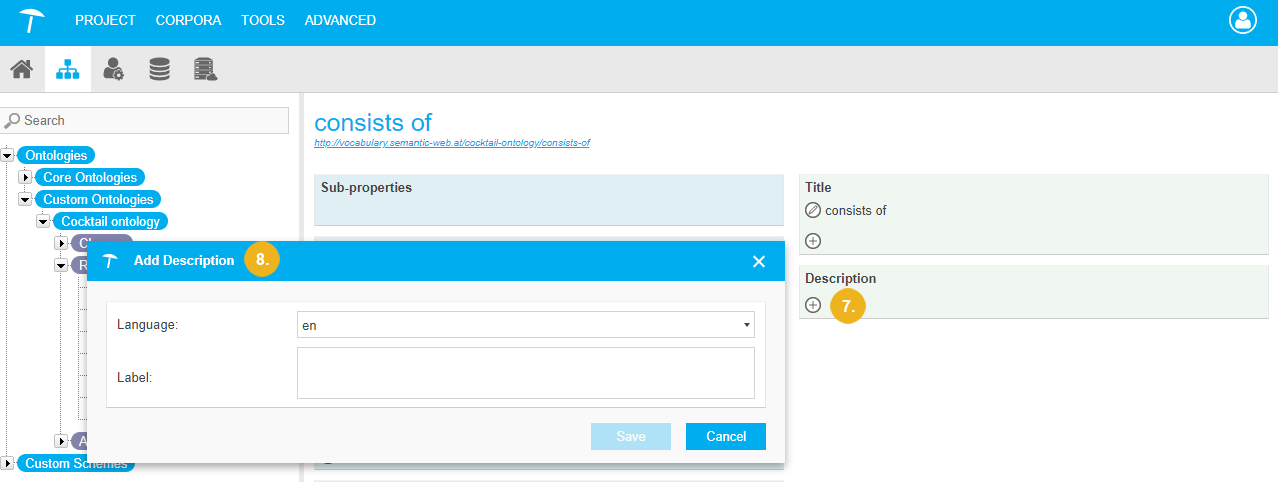1278x482 pixels.
Task: Open the PROJECT menu
Action: 105,20
